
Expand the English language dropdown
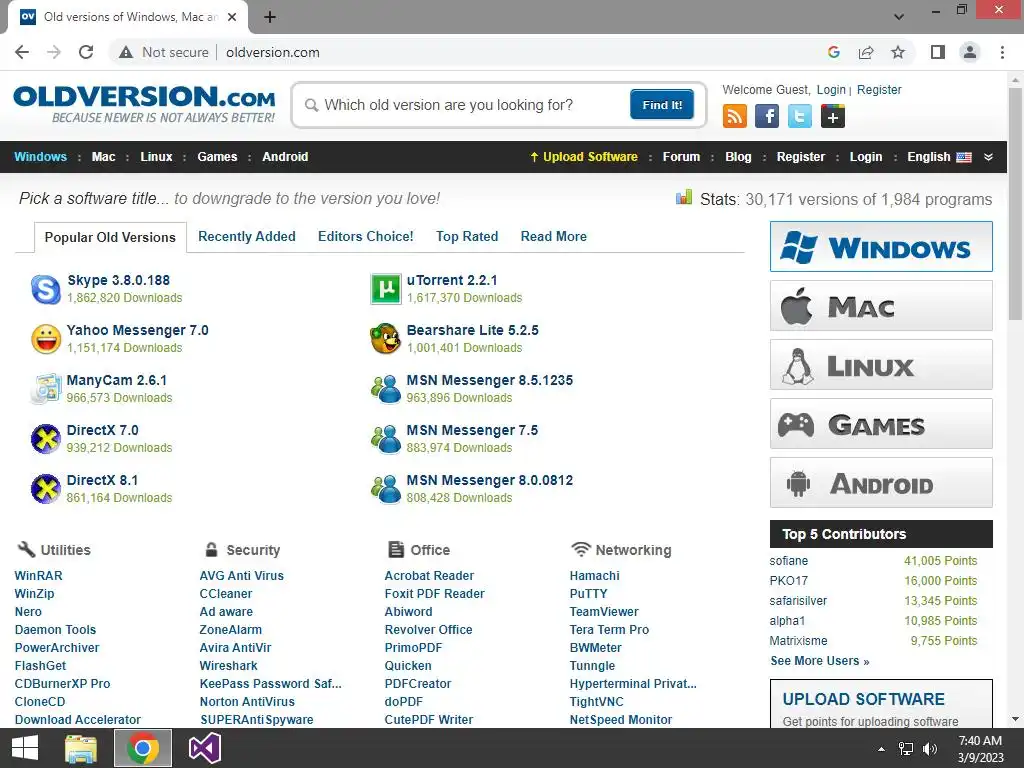939,157
